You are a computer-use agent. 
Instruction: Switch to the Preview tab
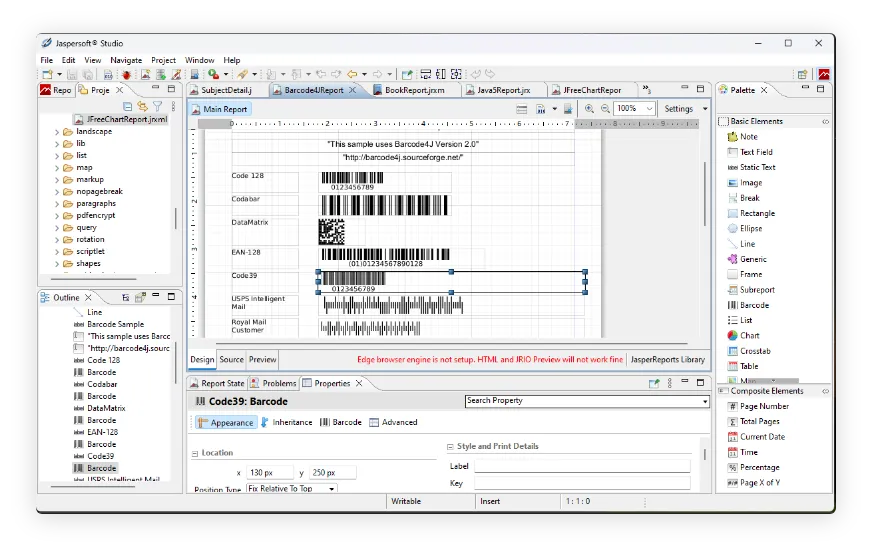point(262,359)
